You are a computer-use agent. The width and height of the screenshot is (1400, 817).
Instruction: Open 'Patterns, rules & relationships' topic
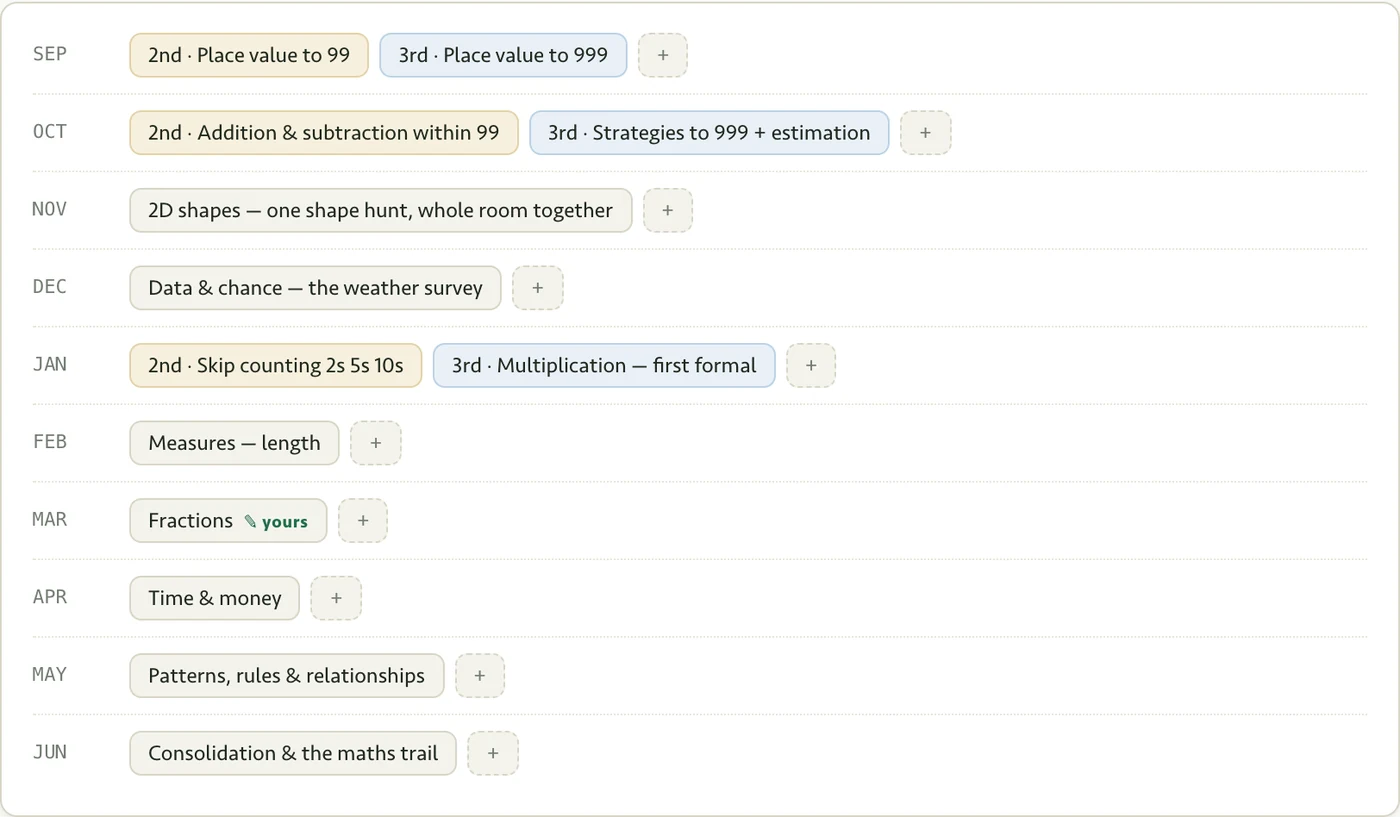pos(287,675)
